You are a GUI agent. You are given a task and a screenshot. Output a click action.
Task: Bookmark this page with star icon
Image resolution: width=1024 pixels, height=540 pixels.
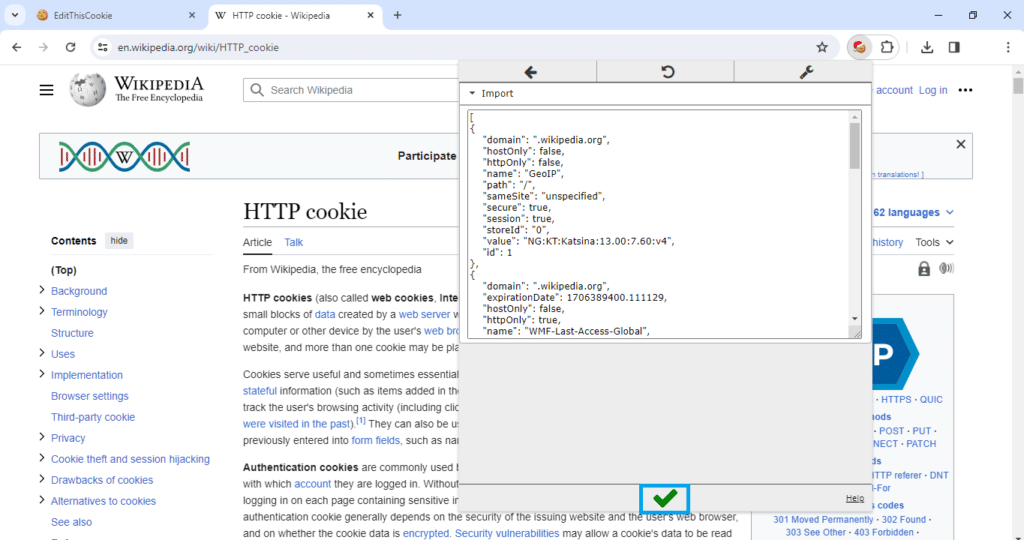822,47
